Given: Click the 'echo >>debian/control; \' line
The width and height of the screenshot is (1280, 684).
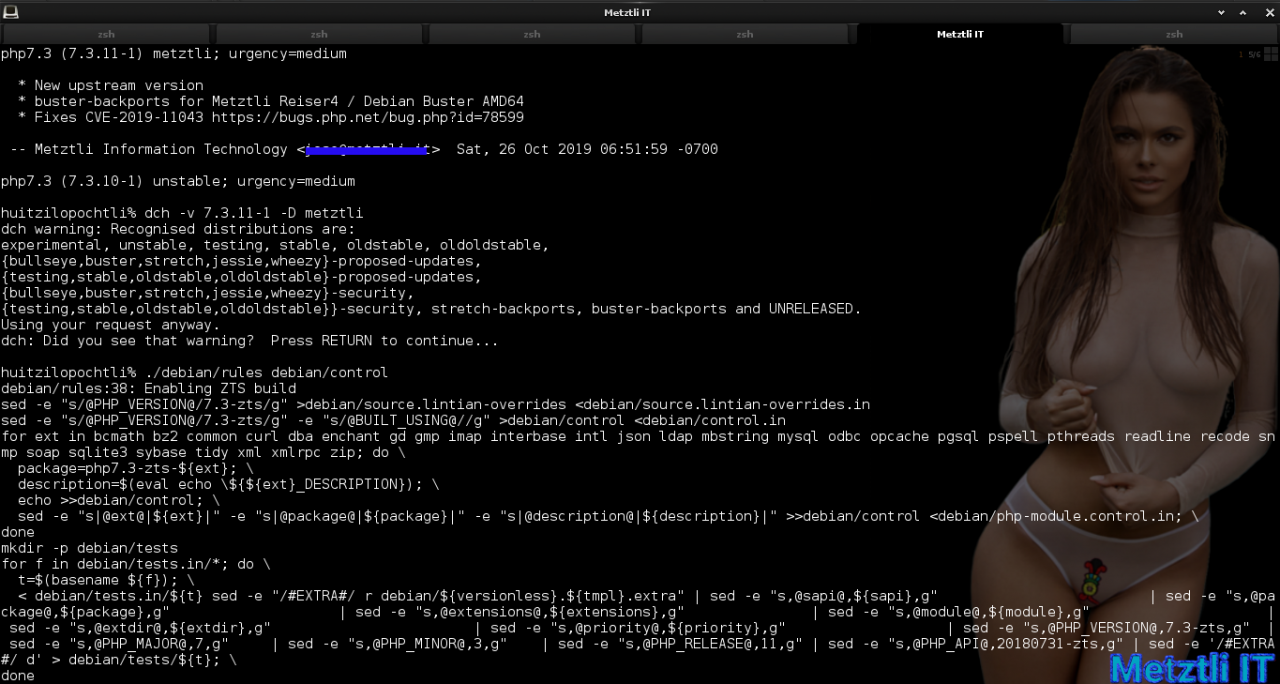Looking at the screenshot, I should 118,501.
